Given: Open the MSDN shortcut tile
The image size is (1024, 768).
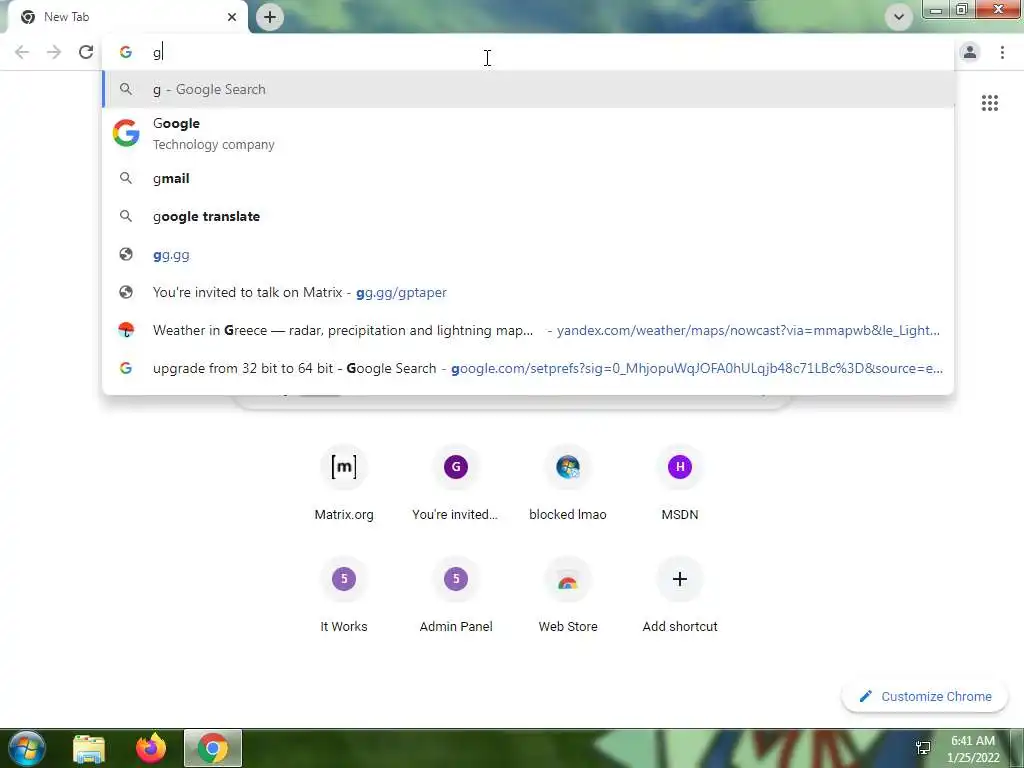Looking at the screenshot, I should point(680,483).
